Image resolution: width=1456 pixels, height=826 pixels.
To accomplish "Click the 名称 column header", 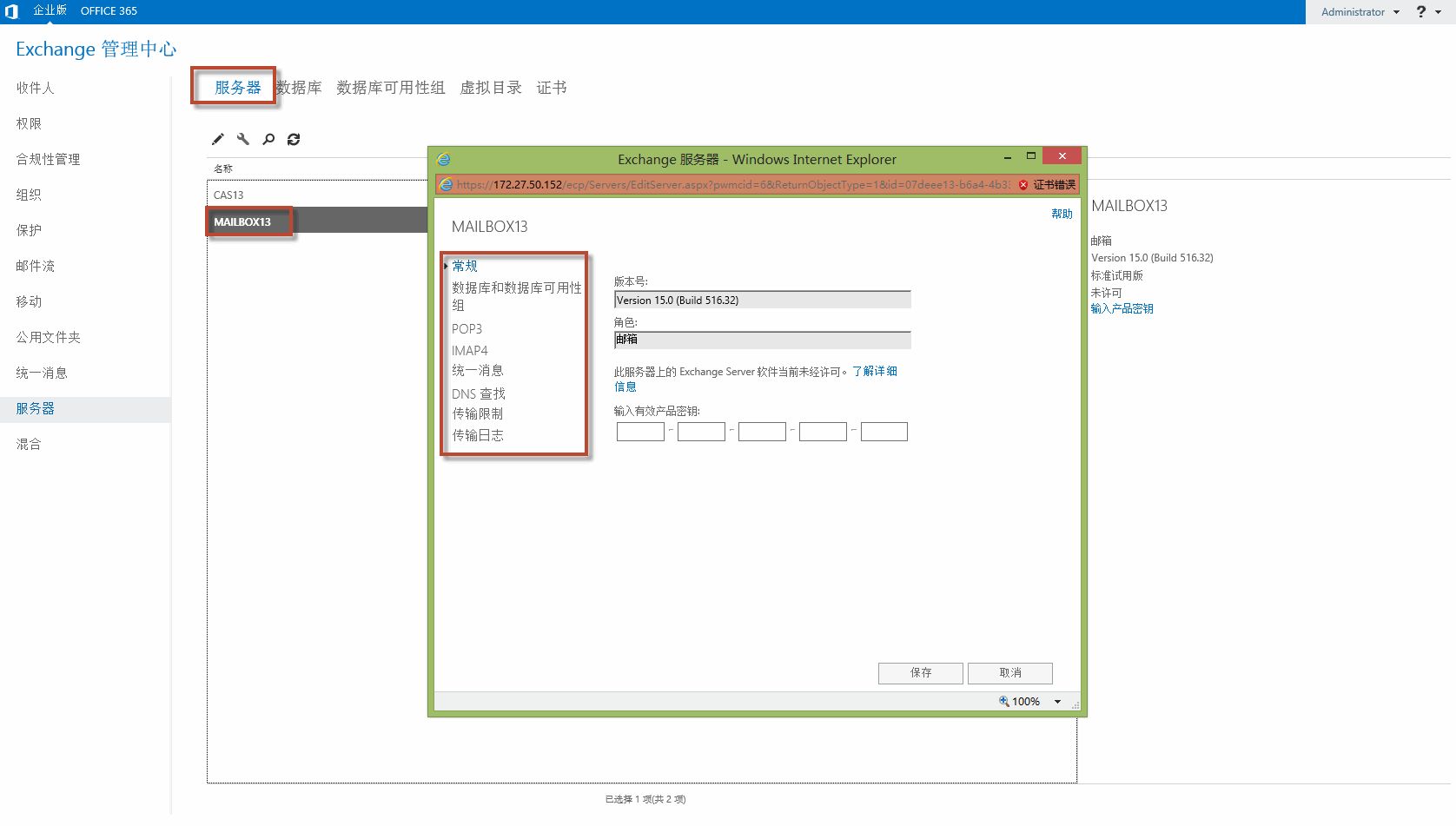I will pyautogui.click(x=223, y=169).
